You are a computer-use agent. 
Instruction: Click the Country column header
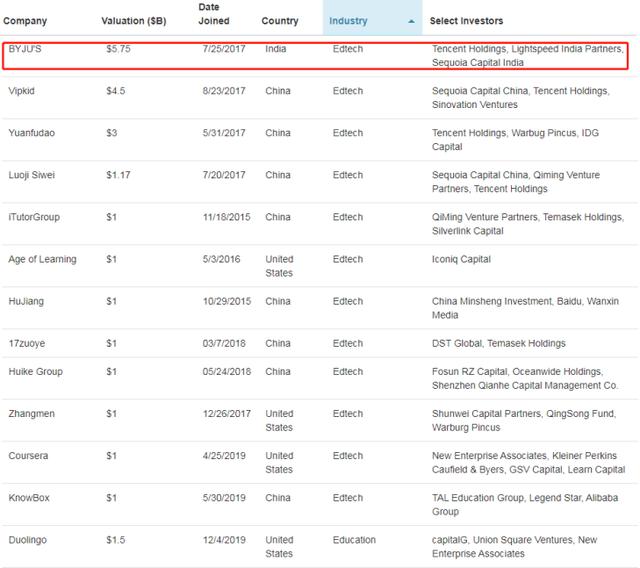280,21
